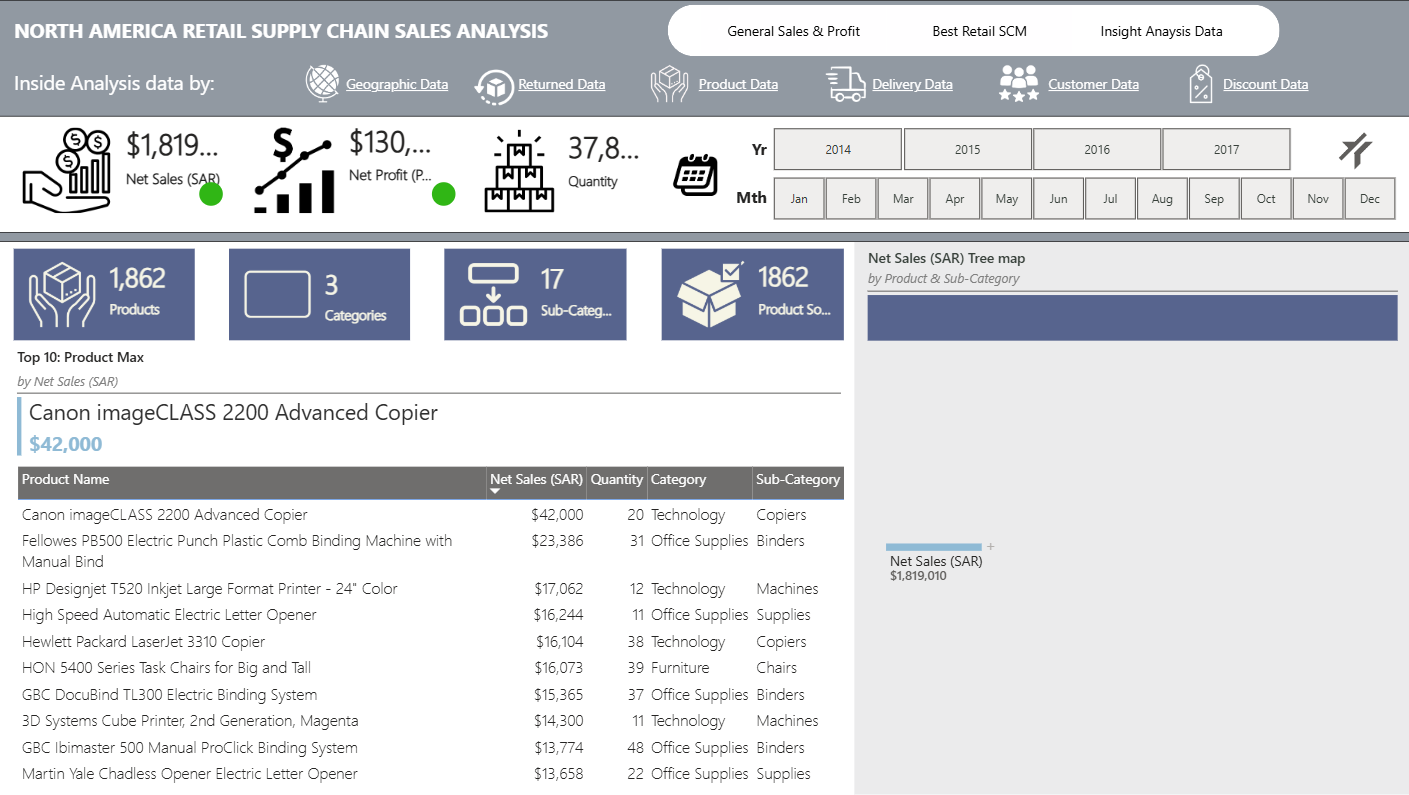Open the Insight Anaysis Data page
1409x795 pixels.
pos(1161,31)
